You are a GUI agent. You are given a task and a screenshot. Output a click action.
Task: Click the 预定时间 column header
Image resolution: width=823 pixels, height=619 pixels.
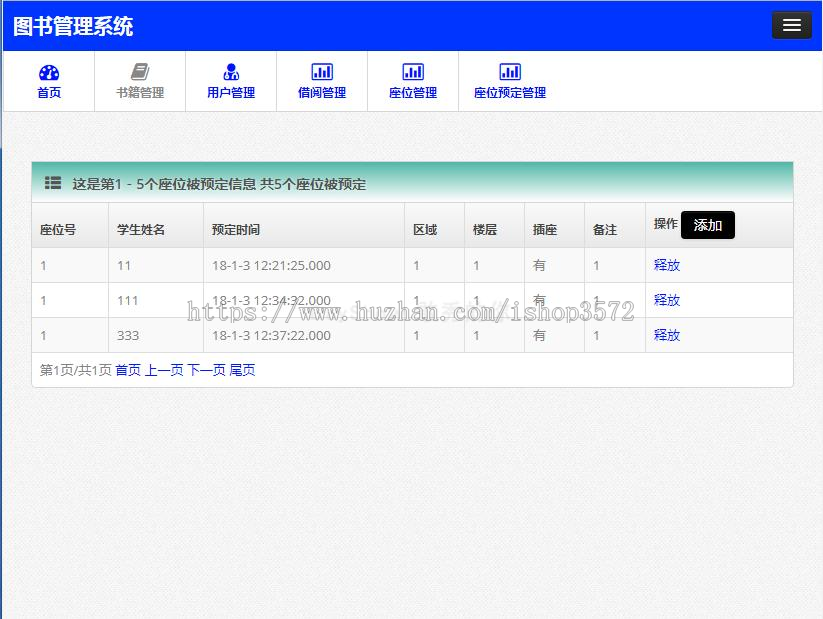[x=236, y=230]
